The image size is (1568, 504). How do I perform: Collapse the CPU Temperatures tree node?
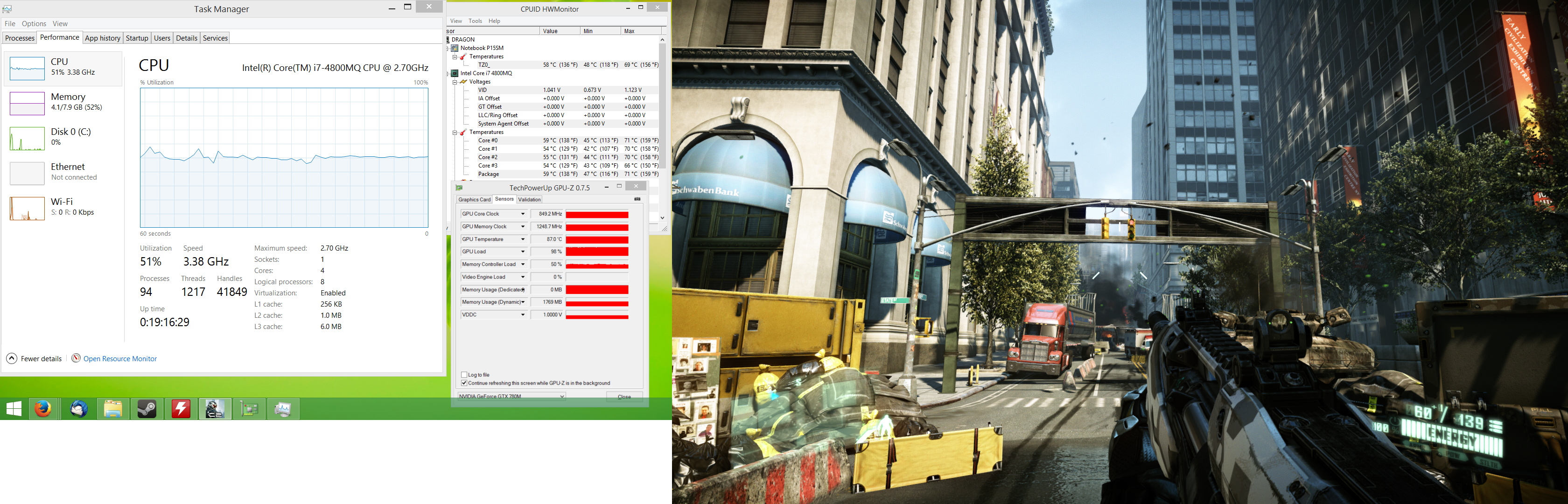coord(455,132)
